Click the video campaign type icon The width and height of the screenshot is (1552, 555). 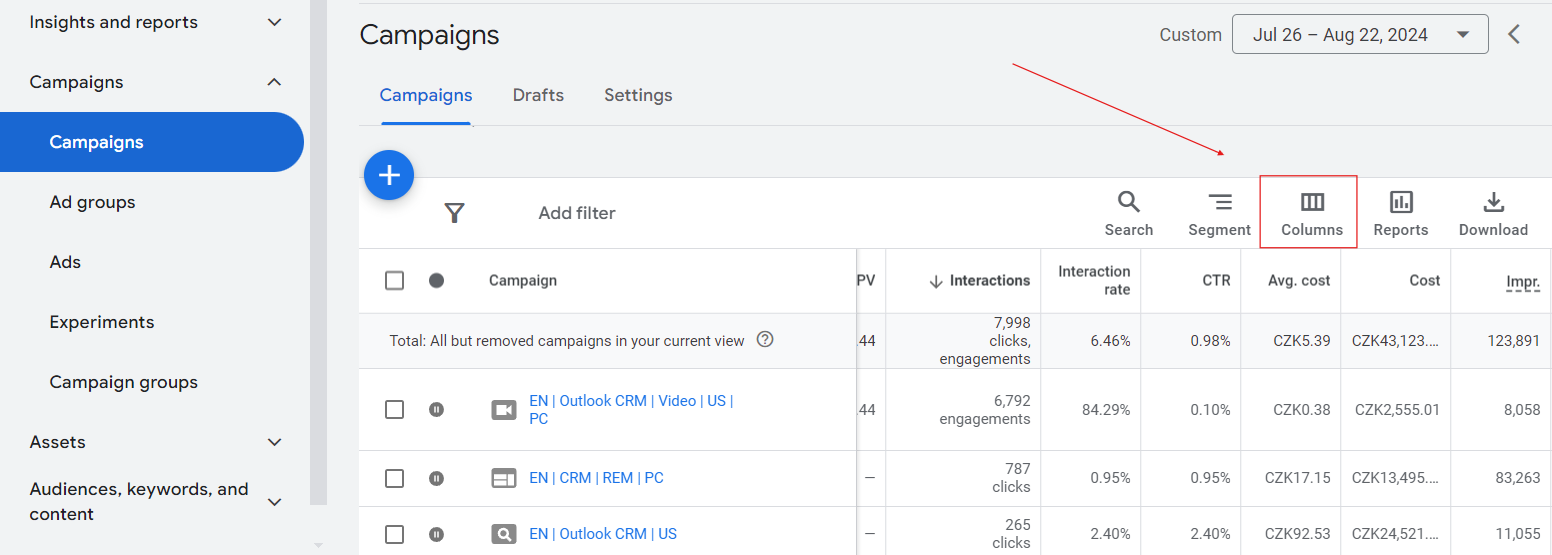click(504, 410)
